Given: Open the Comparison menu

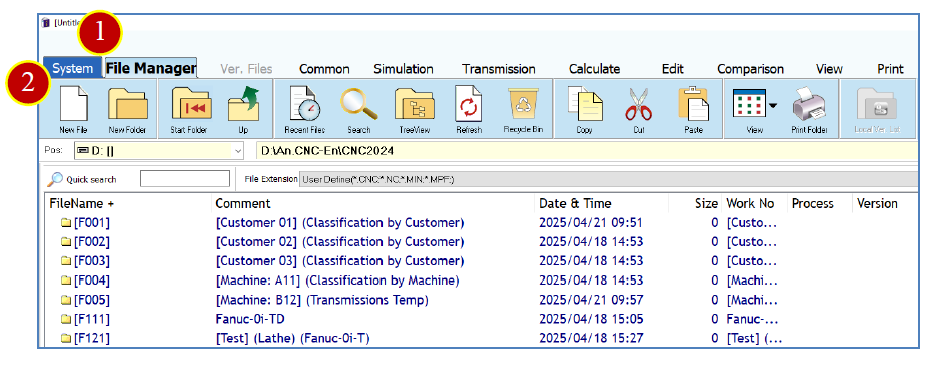Looking at the screenshot, I should pyautogui.click(x=750, y=69).
